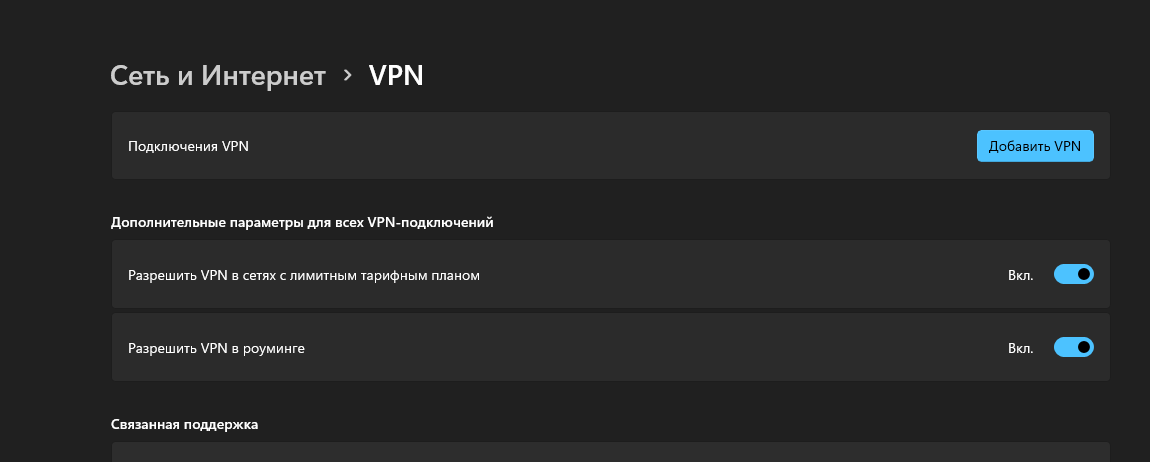Disable VPN over metered networks toggle
1150x462 pixels.
(x=1073, y=274)
